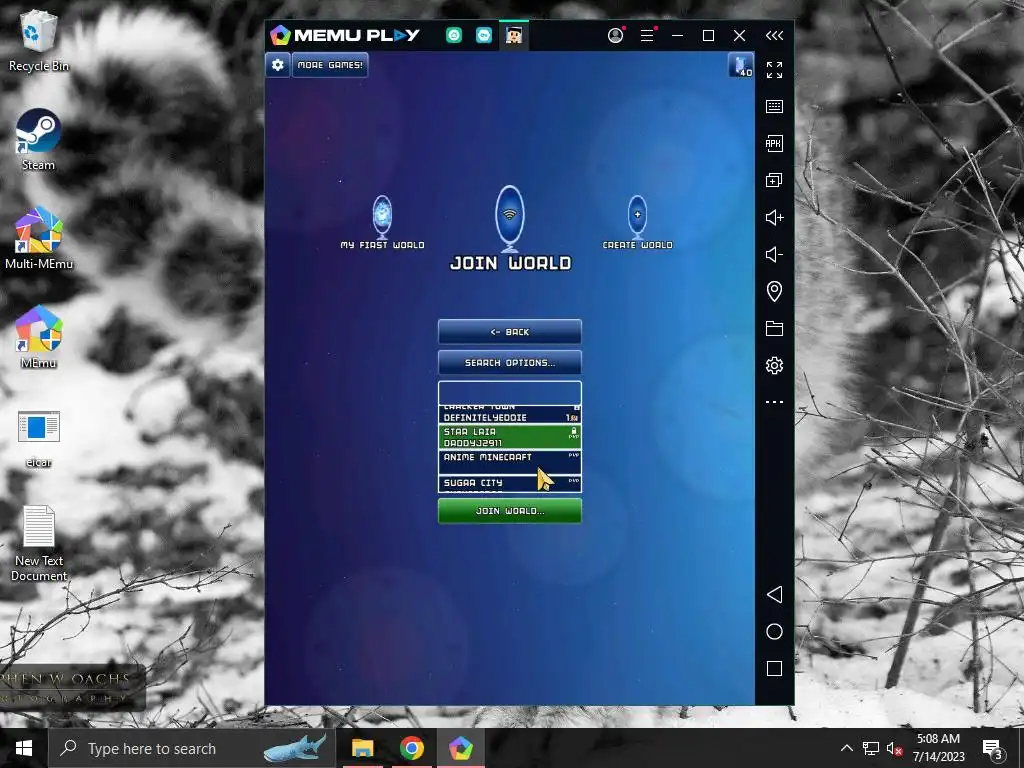Go back with the <- Back button
1024x768 pixels.
point(510,332)
